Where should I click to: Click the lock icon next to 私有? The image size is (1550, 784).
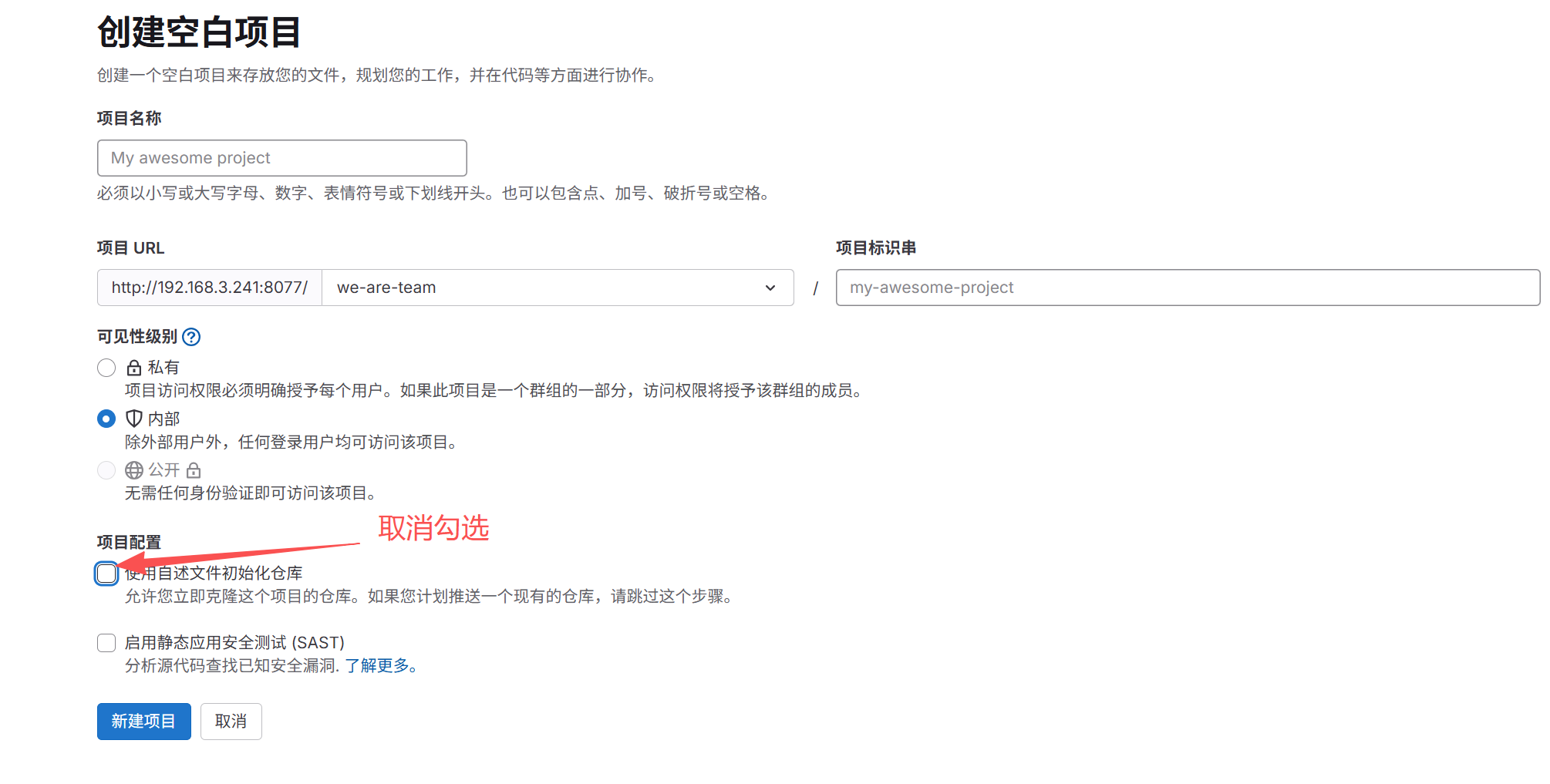133,367
